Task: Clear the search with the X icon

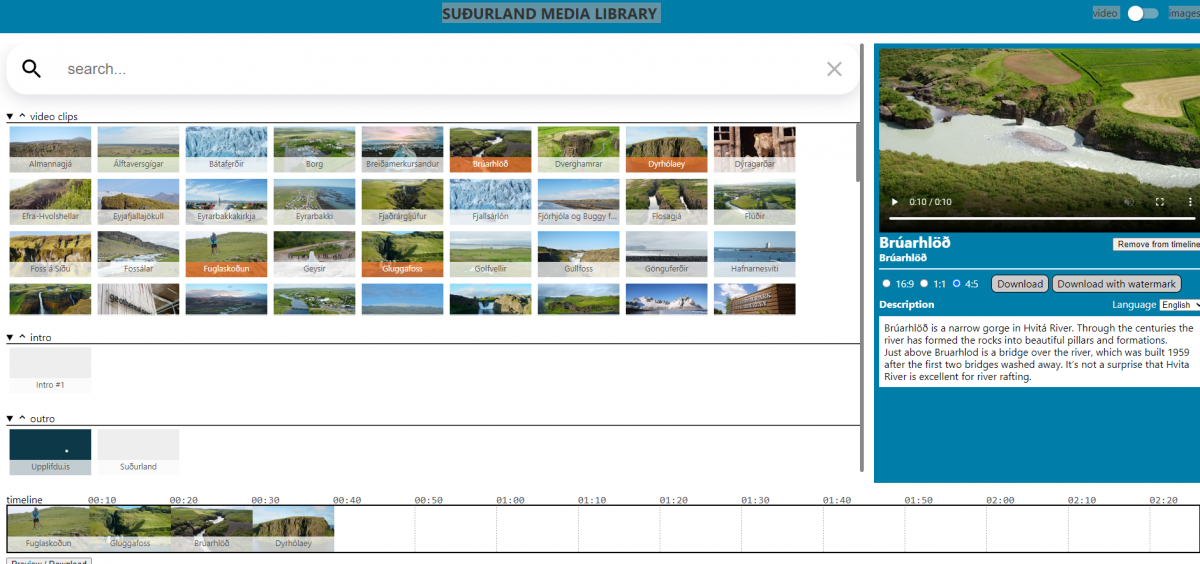Action: point(834,69)
